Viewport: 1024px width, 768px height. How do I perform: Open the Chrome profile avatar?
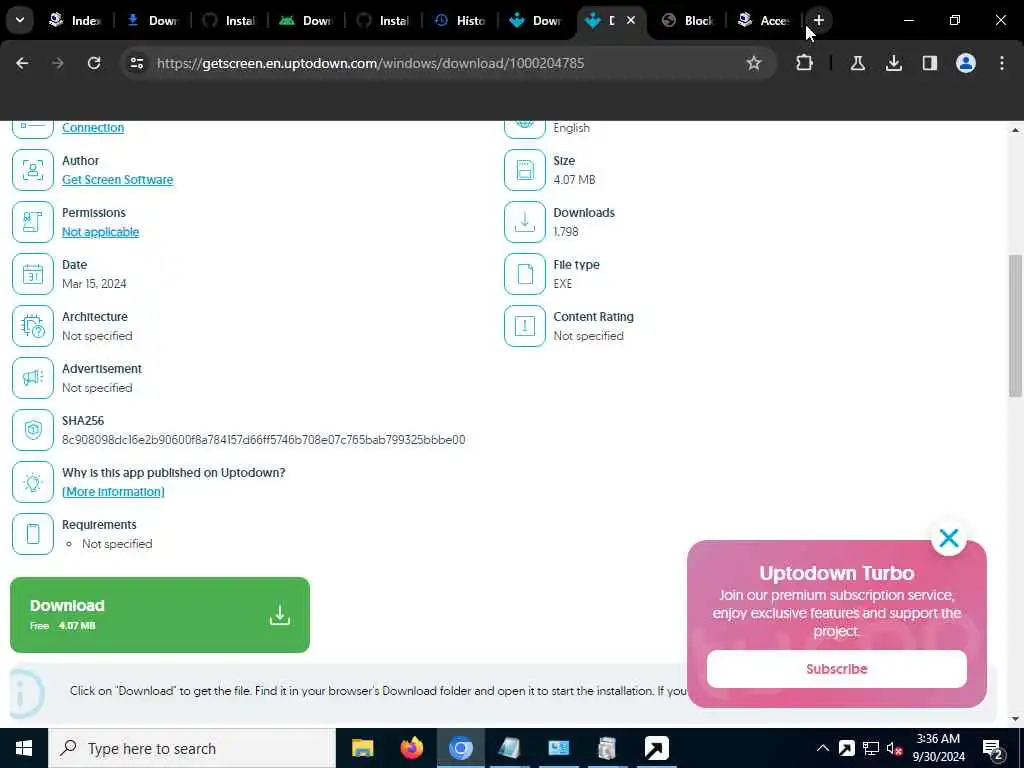click(x=966, y=63)
